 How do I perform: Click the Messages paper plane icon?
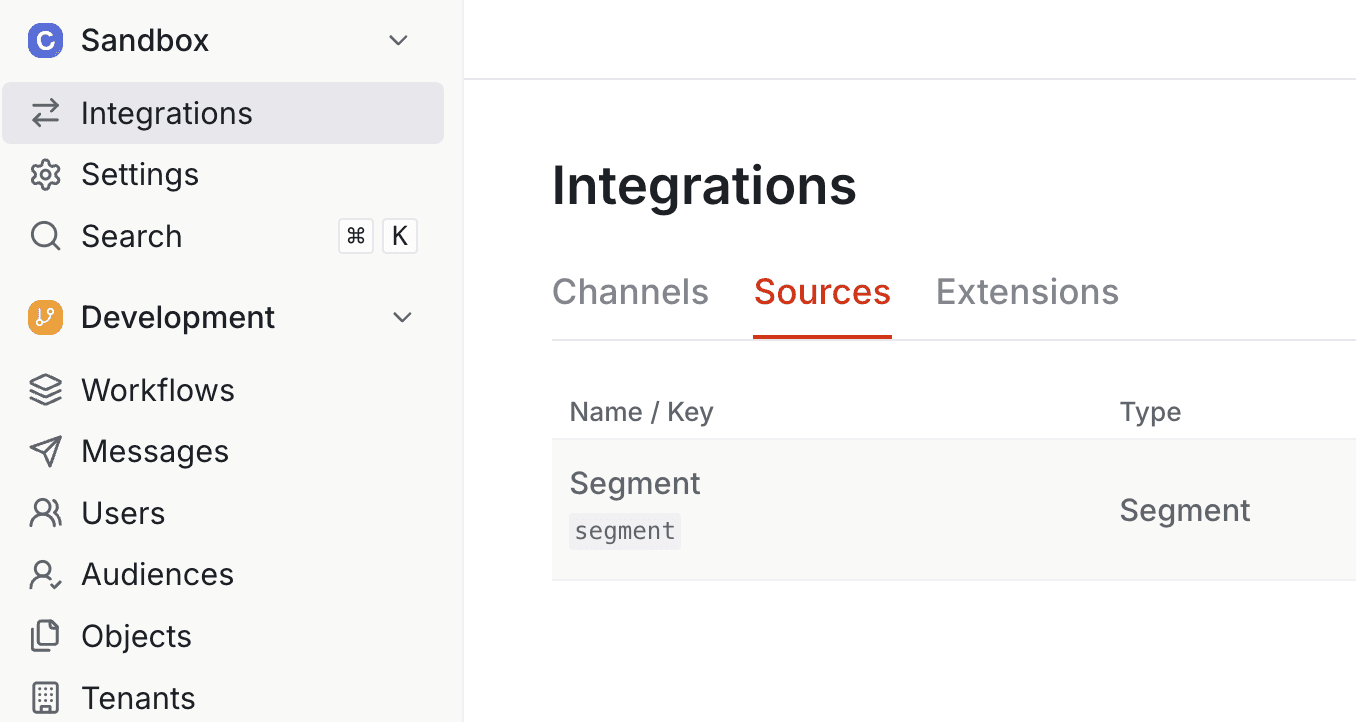pyautogui.click(x=46, y=452)
